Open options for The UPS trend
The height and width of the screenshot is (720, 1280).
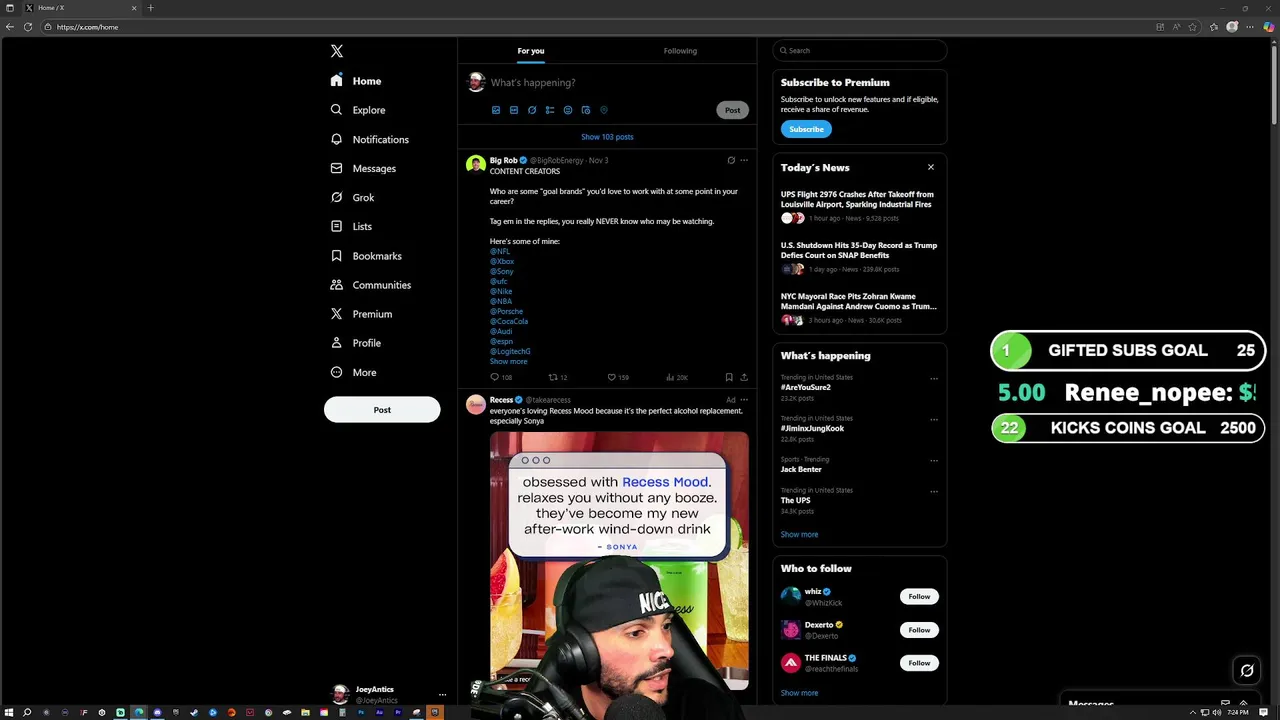[x=934, y=492]
